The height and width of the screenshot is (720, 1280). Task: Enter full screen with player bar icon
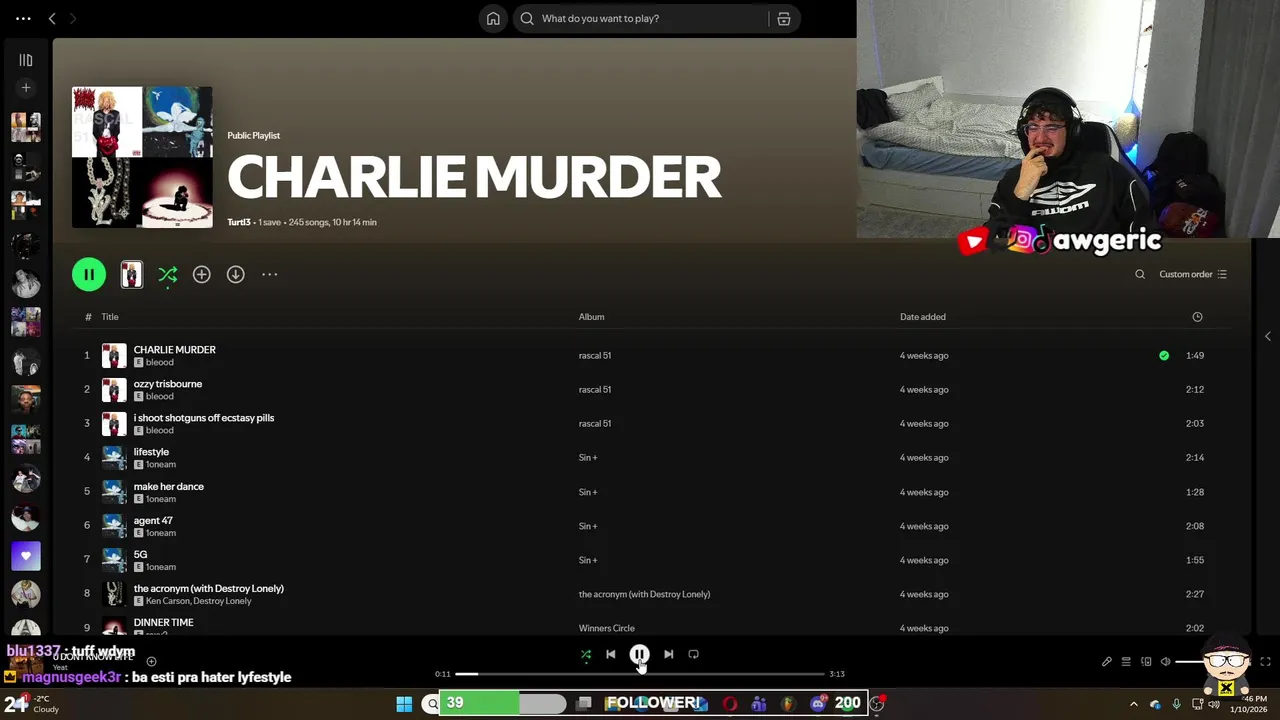[1265, 662]
